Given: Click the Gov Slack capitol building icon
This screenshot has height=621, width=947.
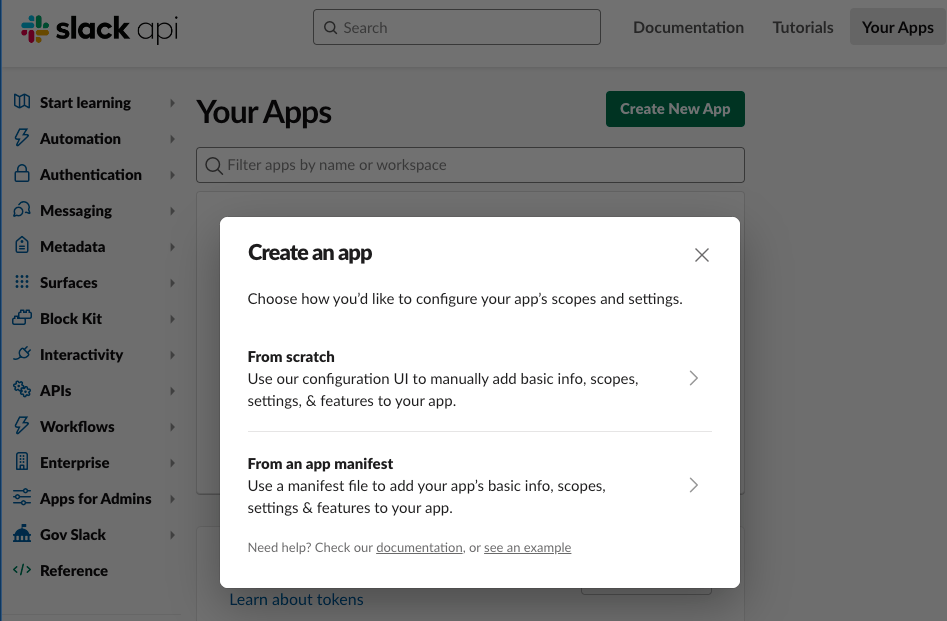Looking at the screenshot, I should coord(22,533).
